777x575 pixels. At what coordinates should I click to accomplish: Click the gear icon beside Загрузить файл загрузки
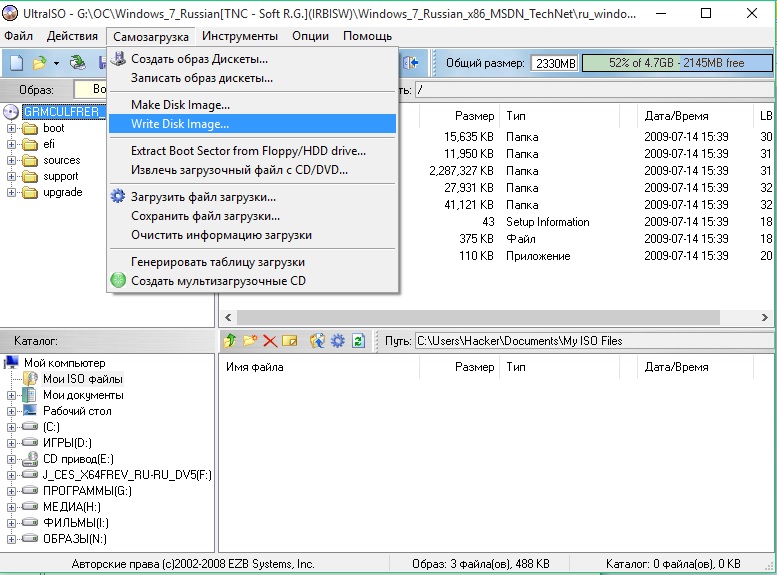(117, 196)
